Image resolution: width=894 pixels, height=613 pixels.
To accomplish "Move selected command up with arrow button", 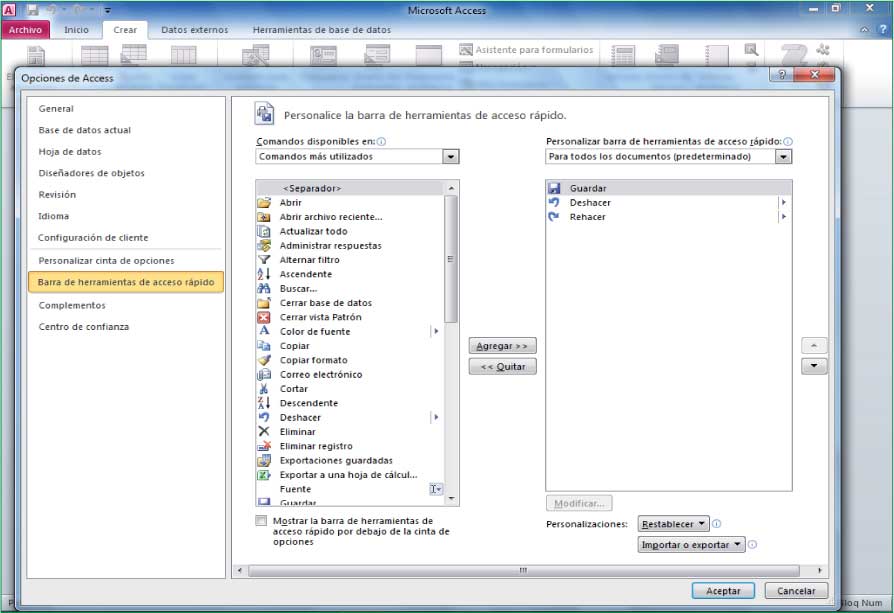I will tap(814, 346).
